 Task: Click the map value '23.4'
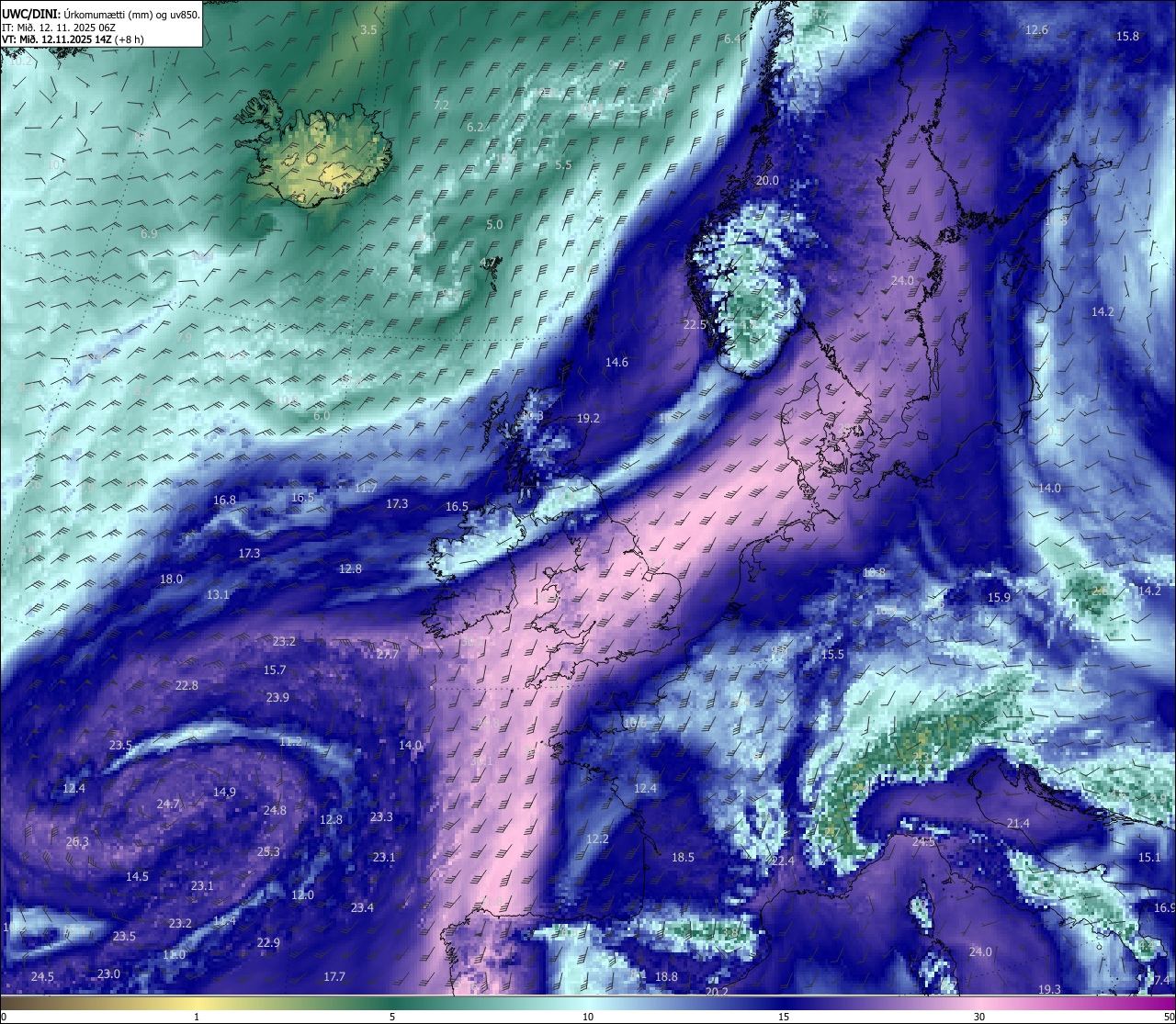362,908
